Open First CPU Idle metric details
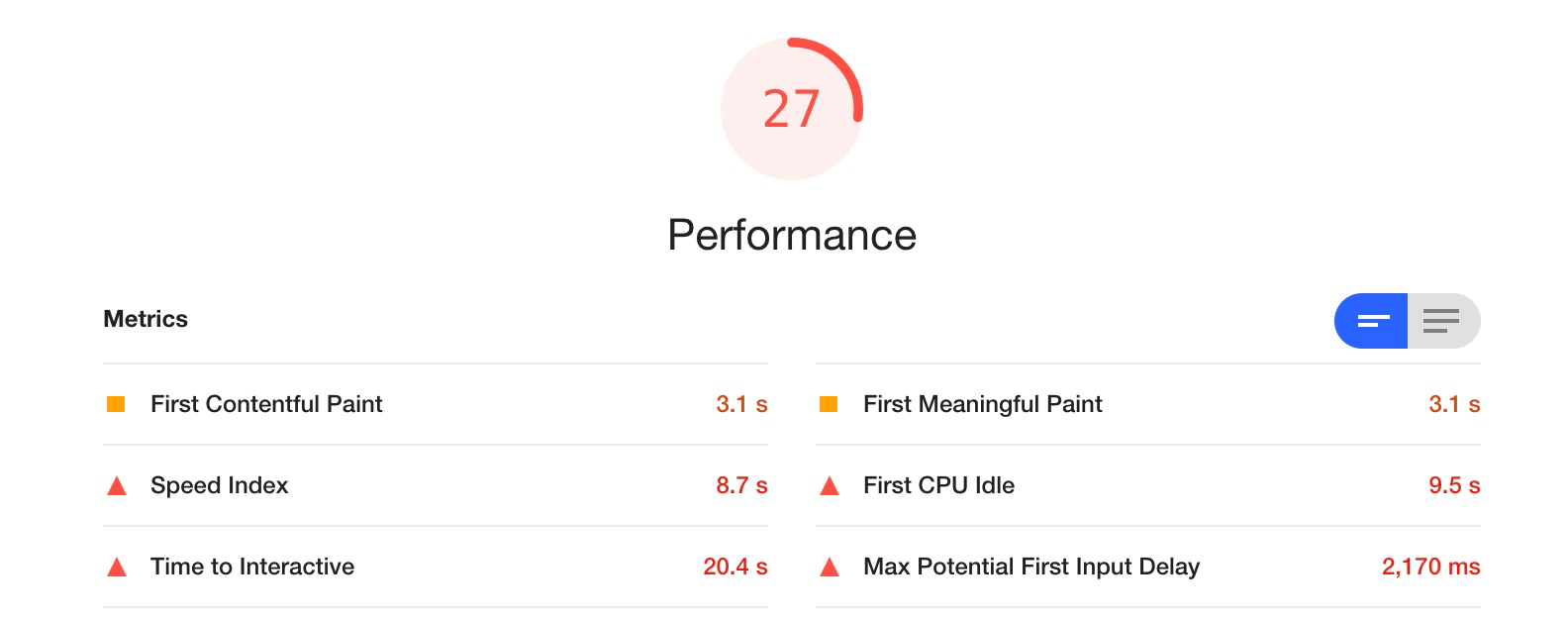The image size is (1568, 622). coord(1148,485)
